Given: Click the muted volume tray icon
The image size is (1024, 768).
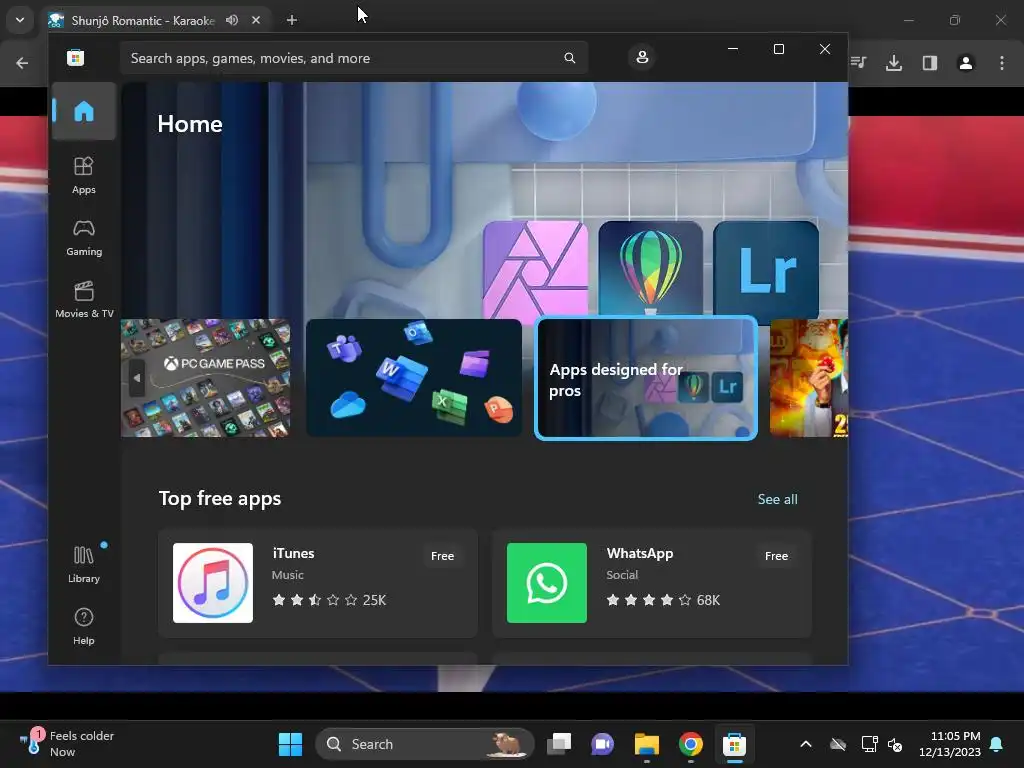Looking at the screenshot, I should click(x=895, y=744).
